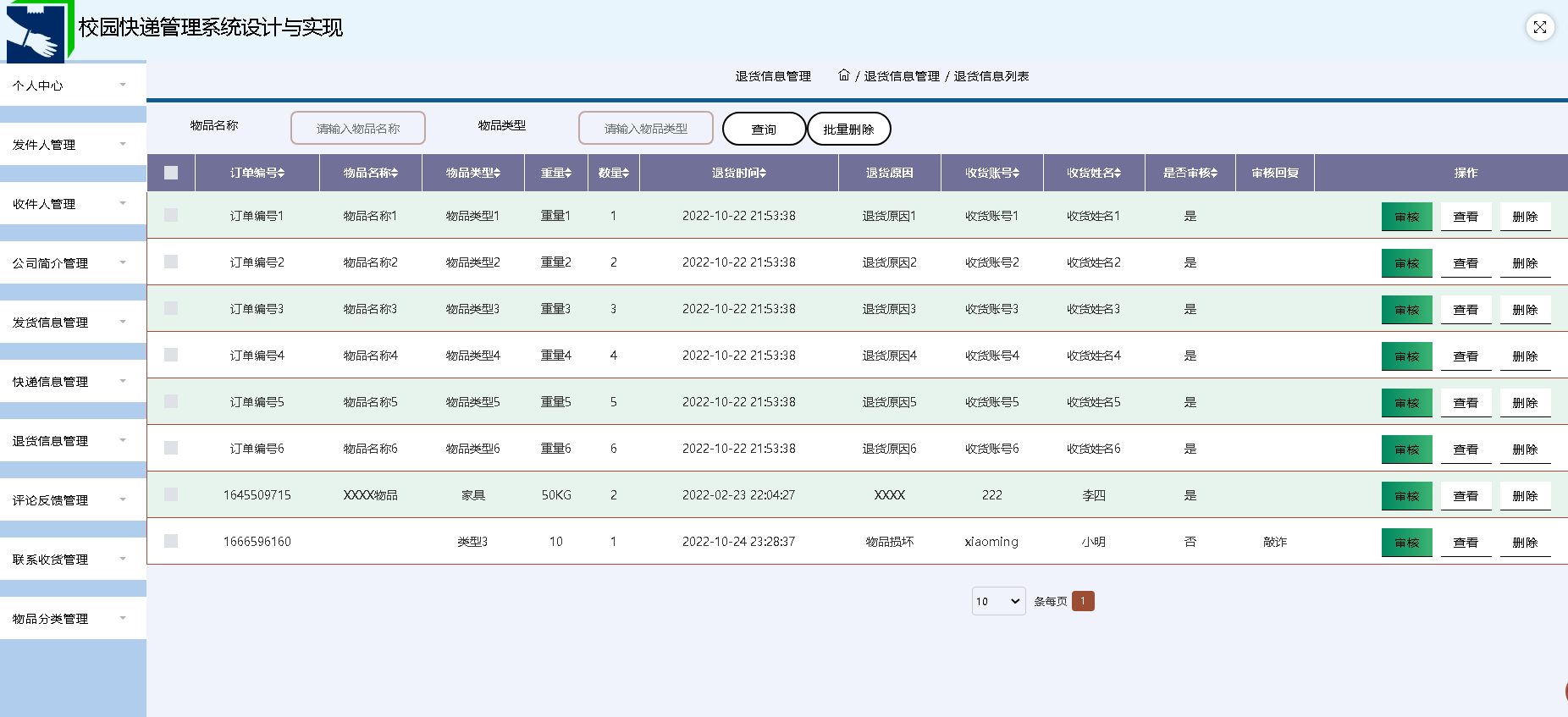Click the xiaoming account cell
This screenshot has height=717, width=1568.
pos(991,542)
